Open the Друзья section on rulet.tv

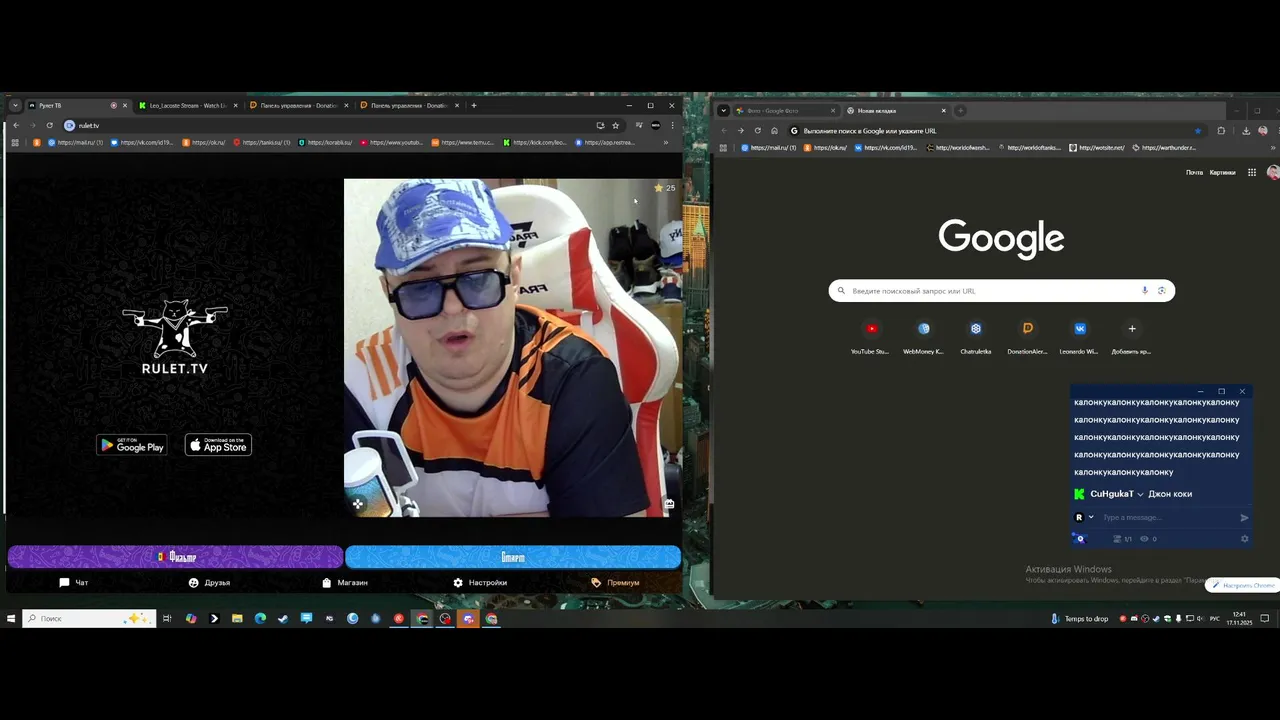209,582
